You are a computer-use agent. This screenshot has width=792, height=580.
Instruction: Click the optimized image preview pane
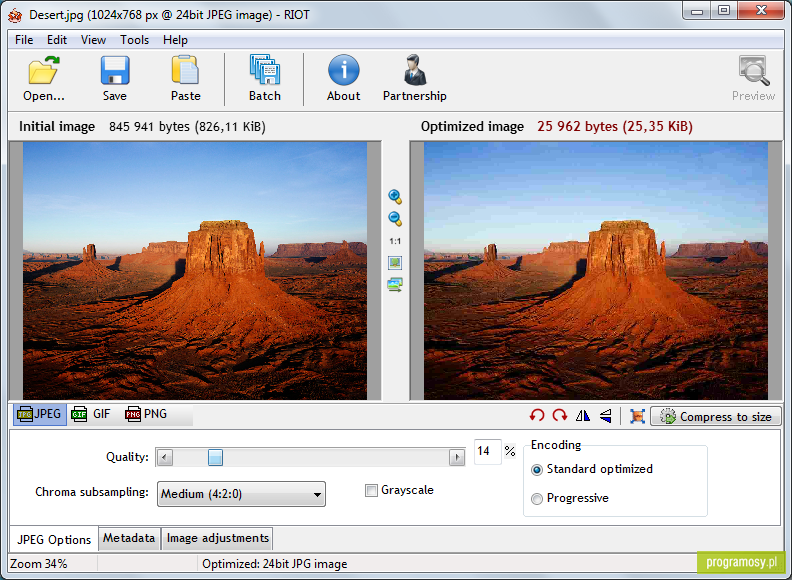tap(596, 271)
